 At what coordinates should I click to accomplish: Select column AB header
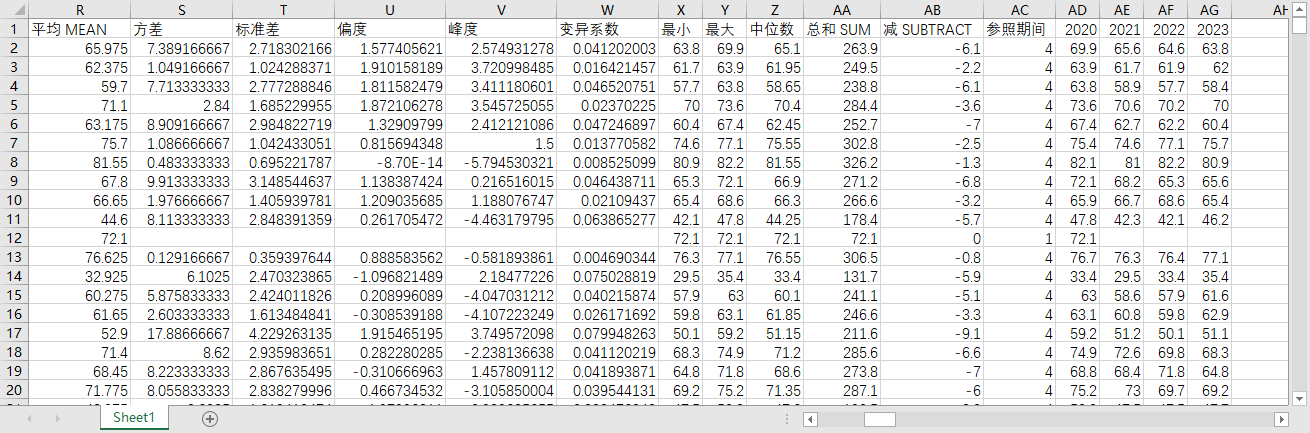932,9
